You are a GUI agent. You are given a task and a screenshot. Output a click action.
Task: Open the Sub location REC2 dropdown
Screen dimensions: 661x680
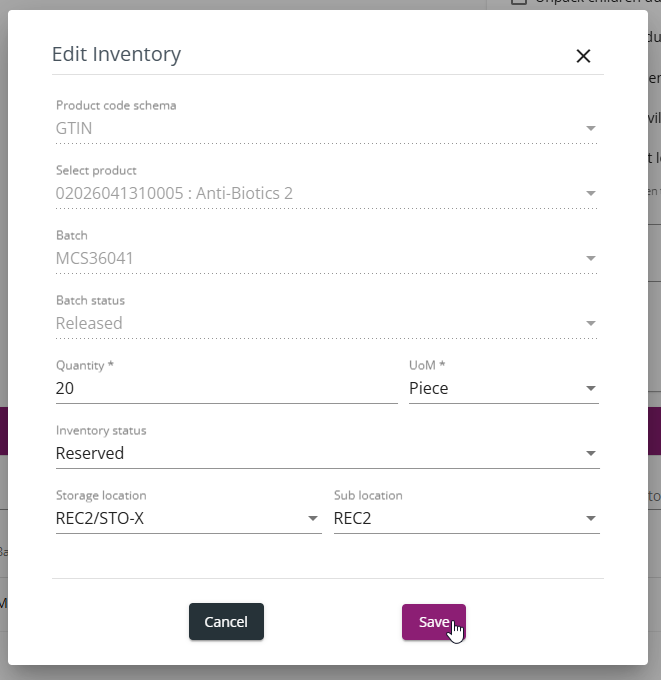pyautogui.click(x=467, y=519)
